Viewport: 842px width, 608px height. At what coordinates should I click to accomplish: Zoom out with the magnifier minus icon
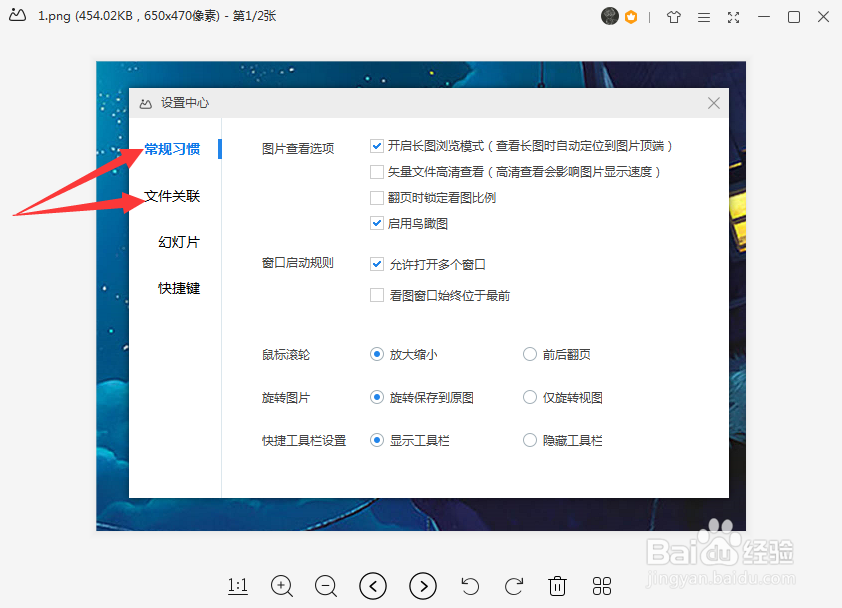326,586
